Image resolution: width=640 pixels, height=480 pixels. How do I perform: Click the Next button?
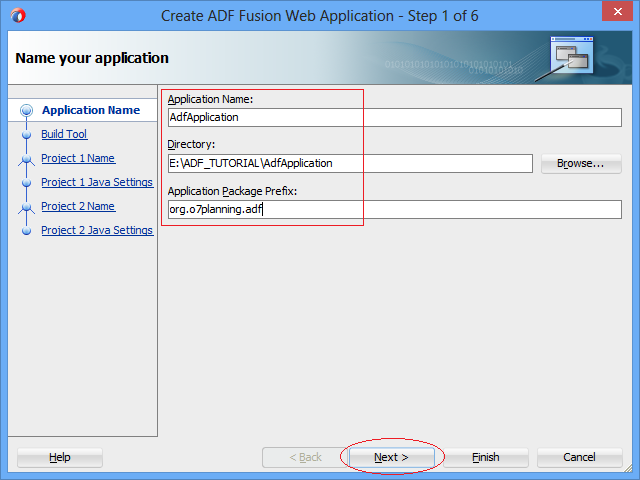(391, 457)
